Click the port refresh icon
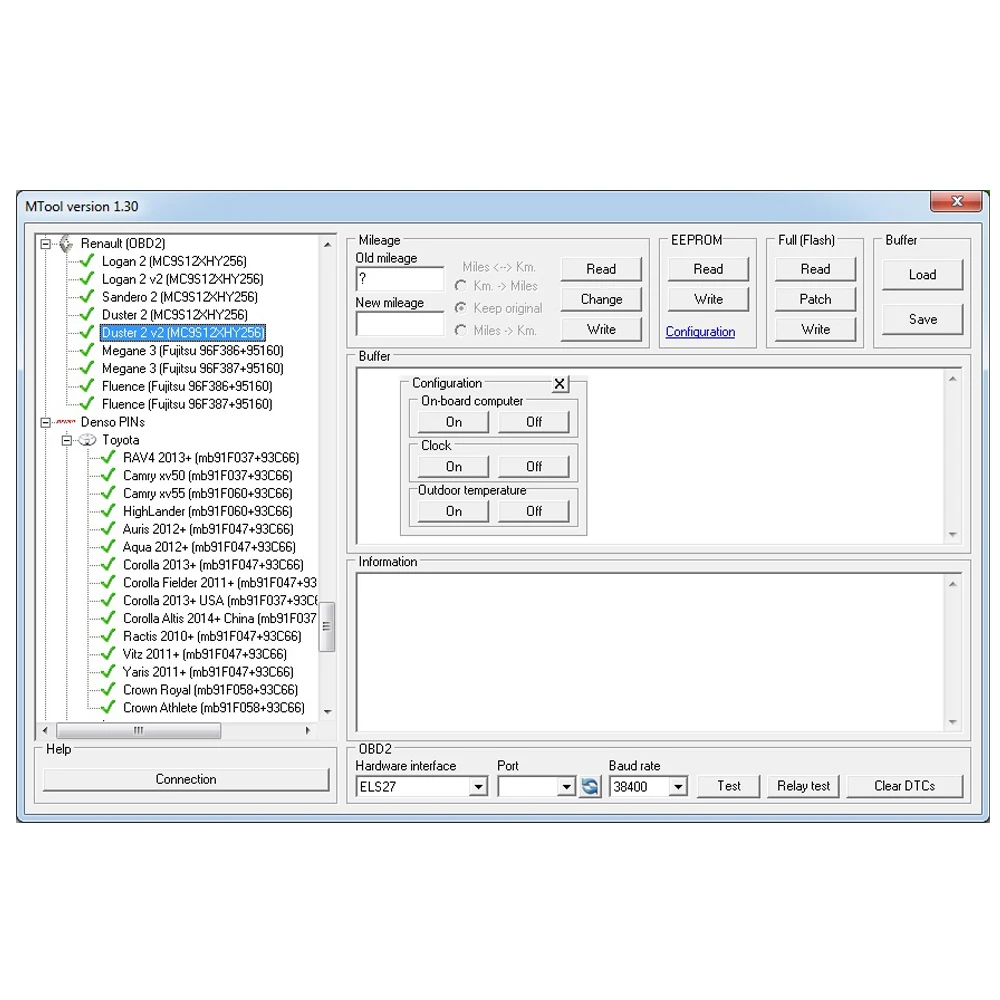The image size is (1000, 1000). click(590, 786)
